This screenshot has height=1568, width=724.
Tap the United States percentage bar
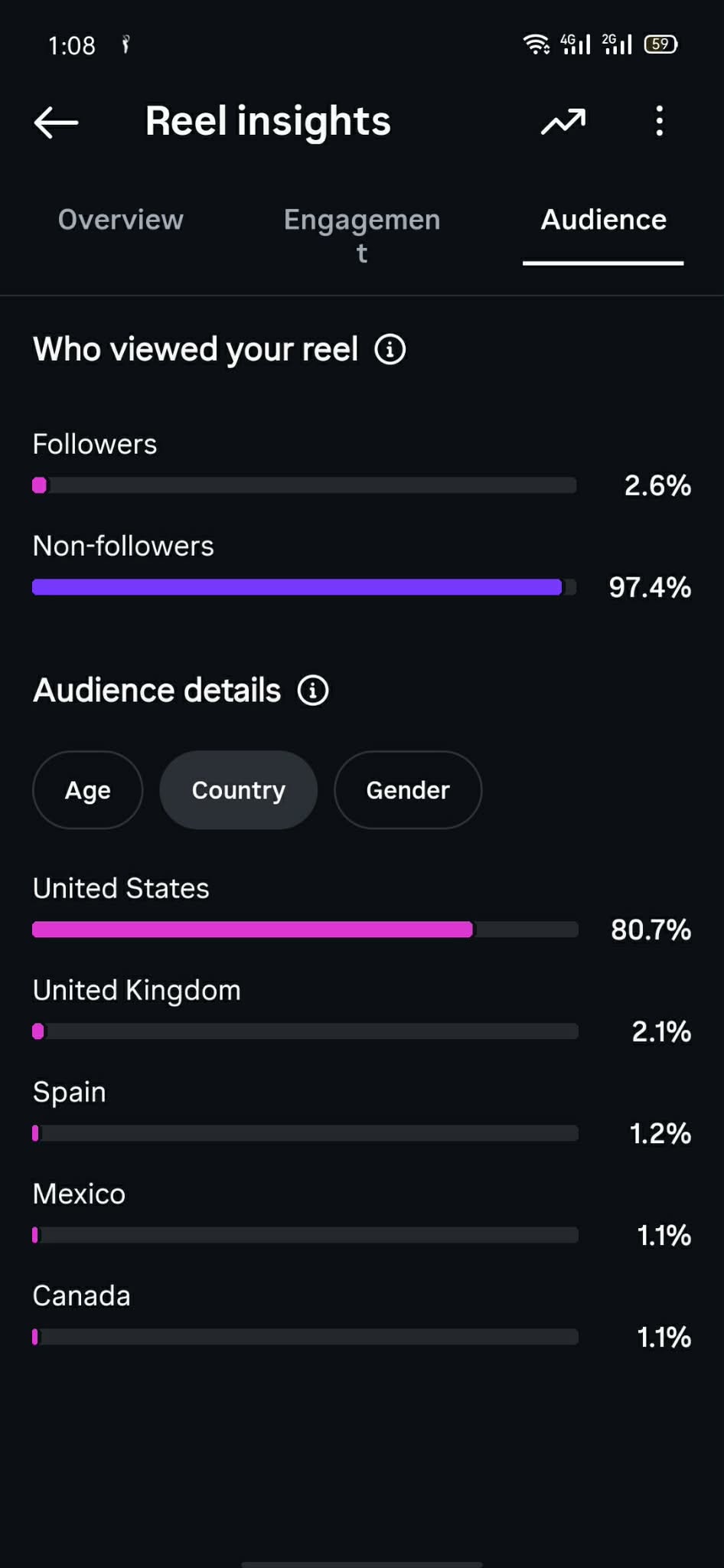click(x=305, y=929)
